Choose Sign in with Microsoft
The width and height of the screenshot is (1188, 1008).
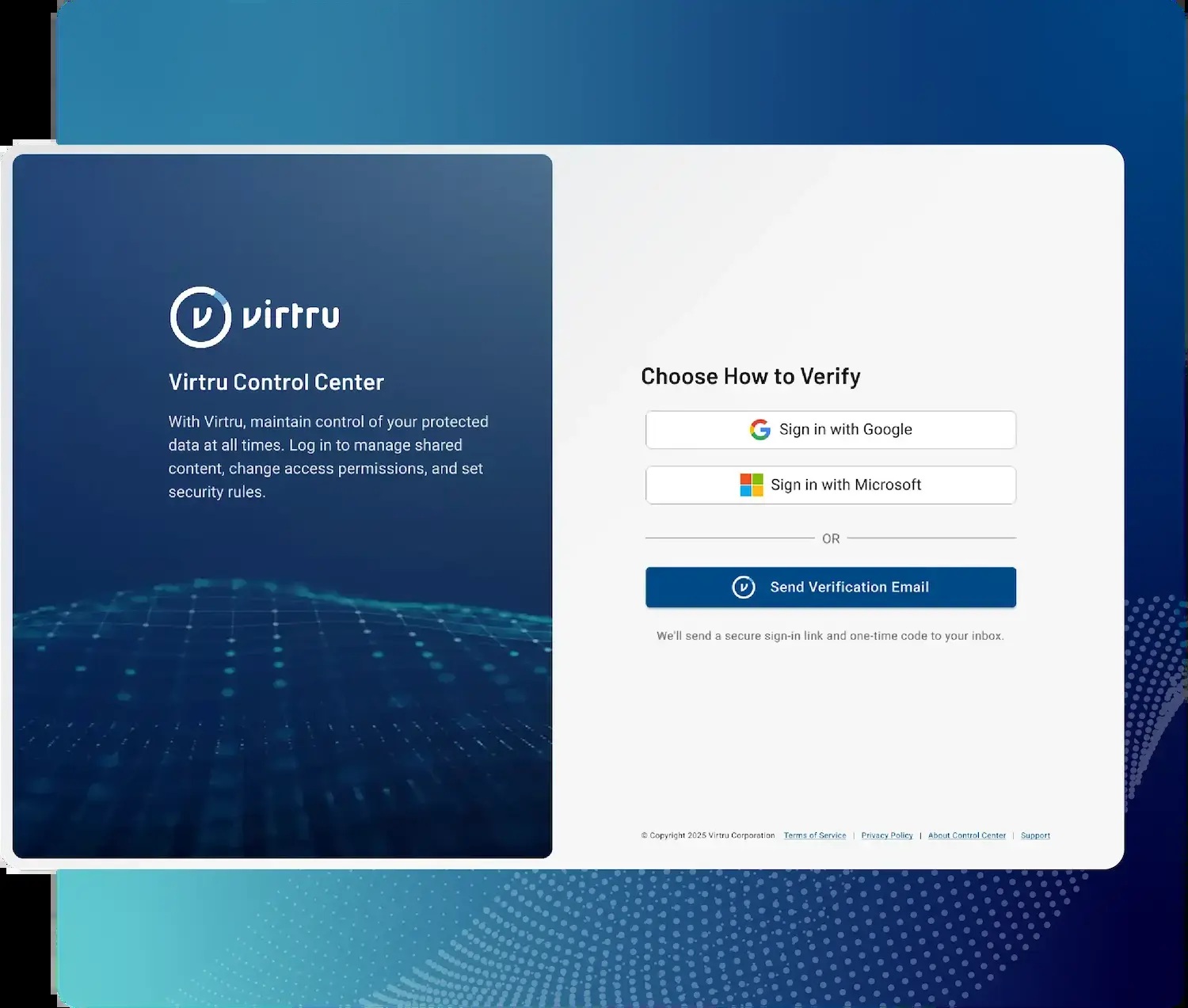click(x=831, y=485)
